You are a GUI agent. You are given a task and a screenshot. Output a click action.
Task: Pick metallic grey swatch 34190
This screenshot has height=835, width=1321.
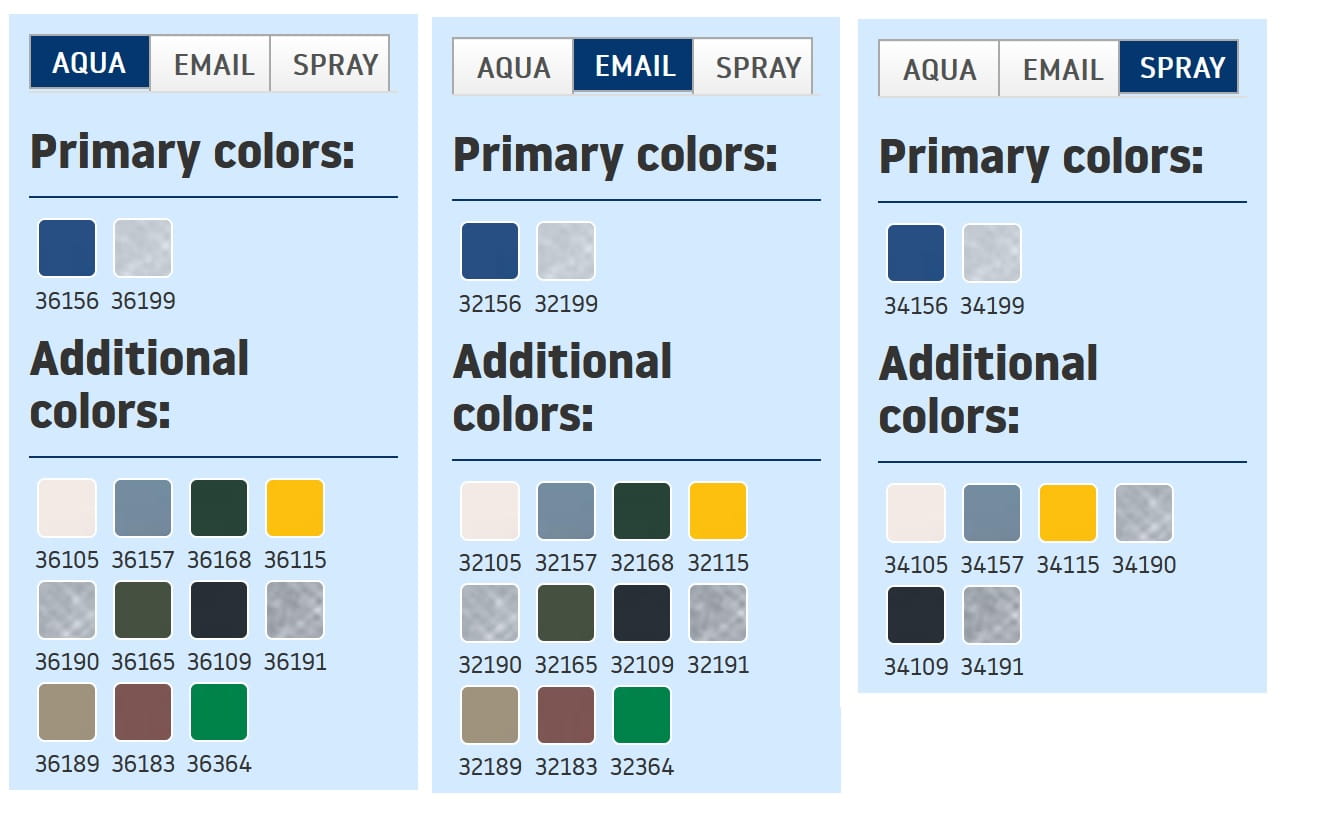[x=1144, y=513]
